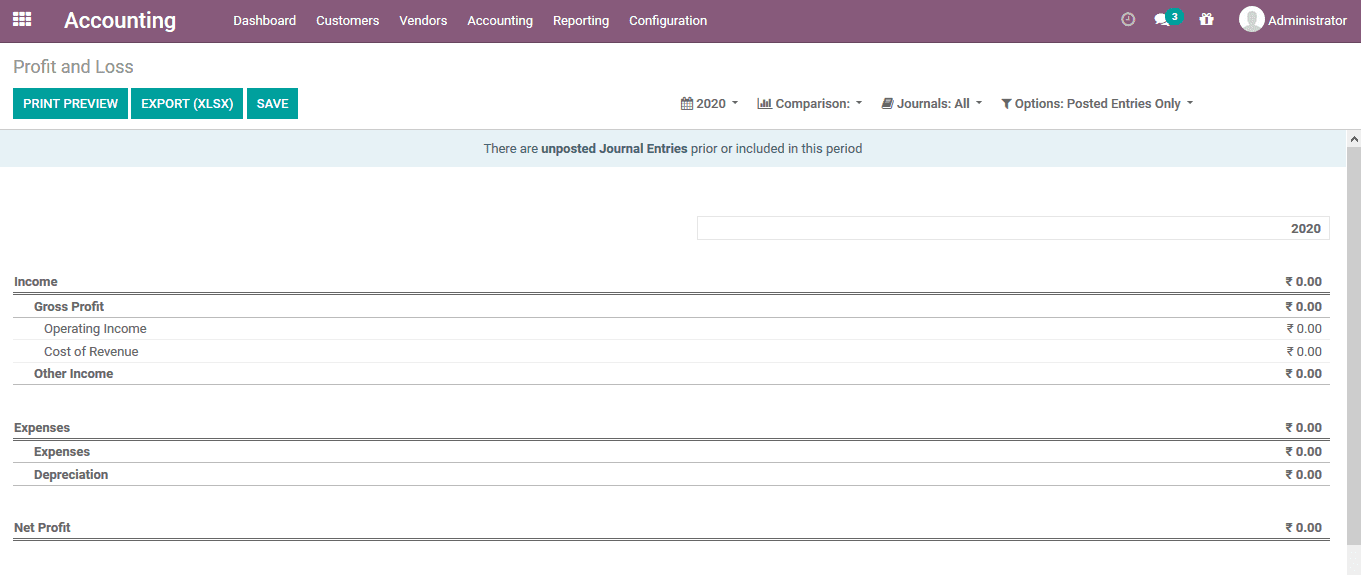Click the scrollbar up arrow
Viewport: 1361px width, 575px height.
[x=1354, y=138]
